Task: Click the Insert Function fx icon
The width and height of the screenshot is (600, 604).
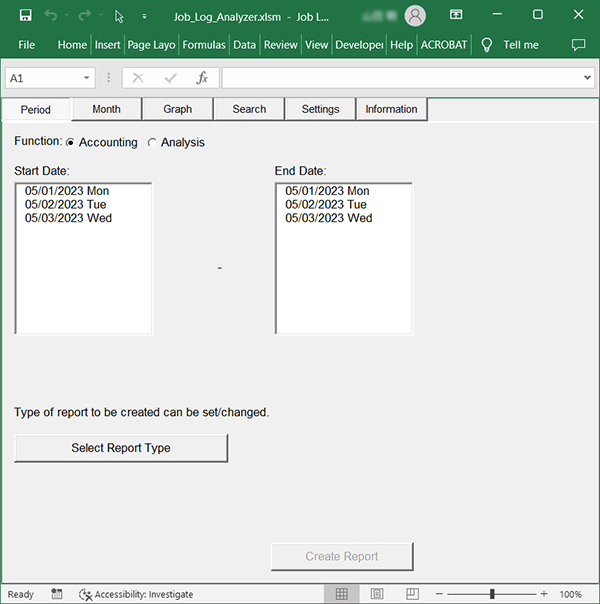Action: [x=202, y=78]
